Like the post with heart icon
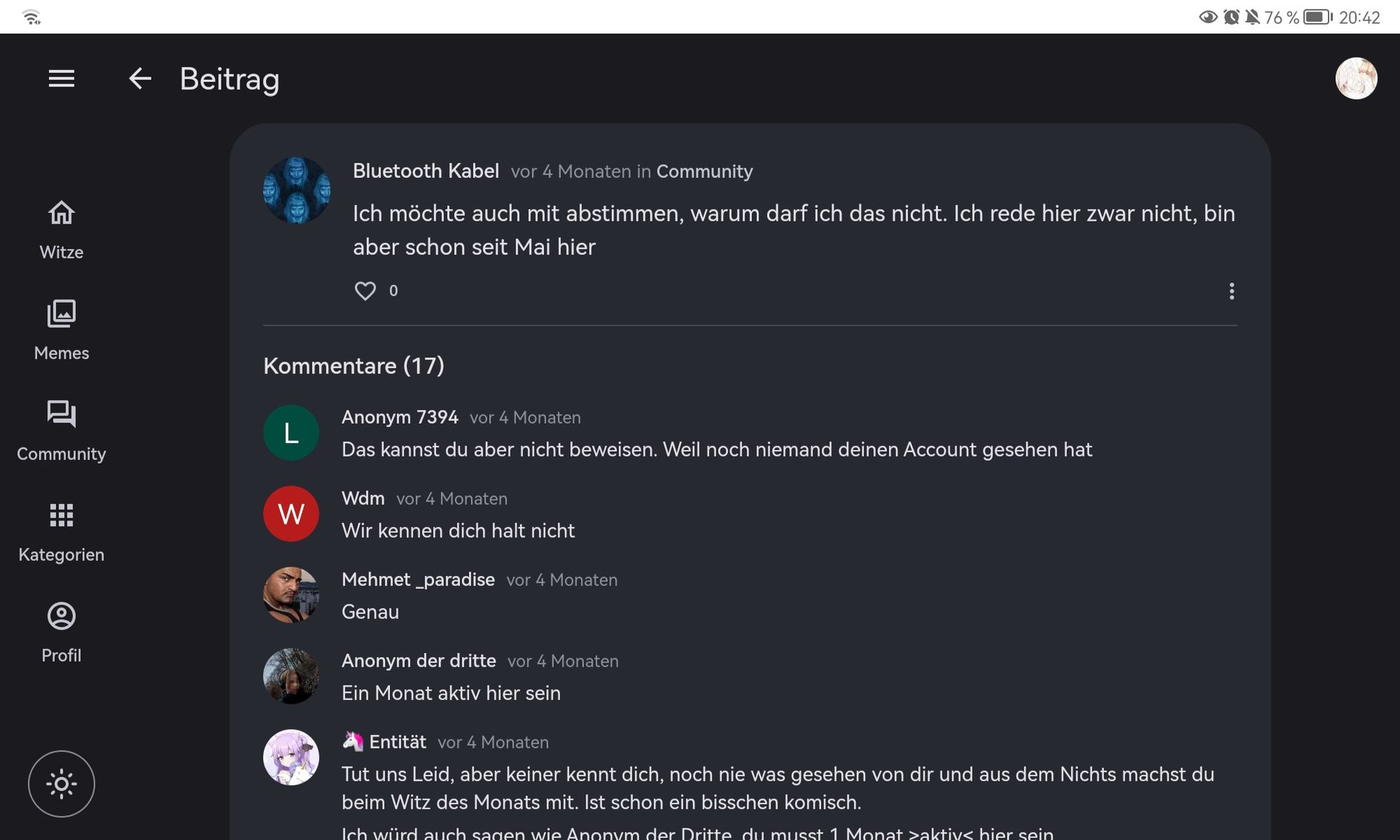The height and width of the screenshot is (840, 1400). (365, 291)
